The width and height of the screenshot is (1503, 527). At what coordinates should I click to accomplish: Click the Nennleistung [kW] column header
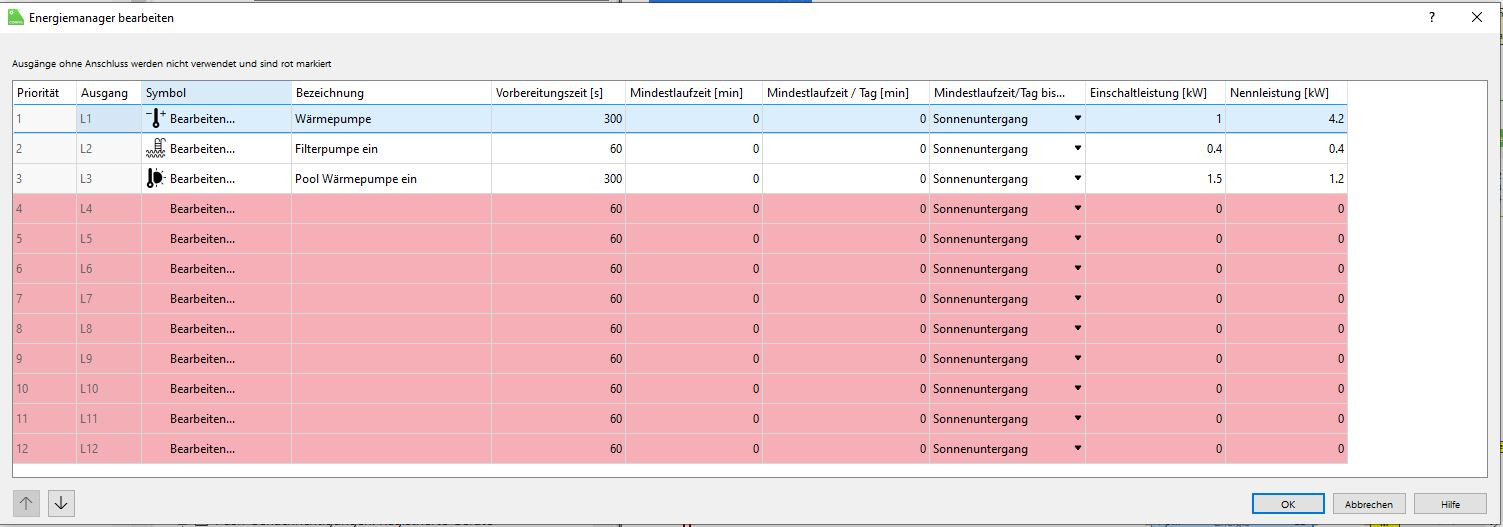[x=1287, y=92]
